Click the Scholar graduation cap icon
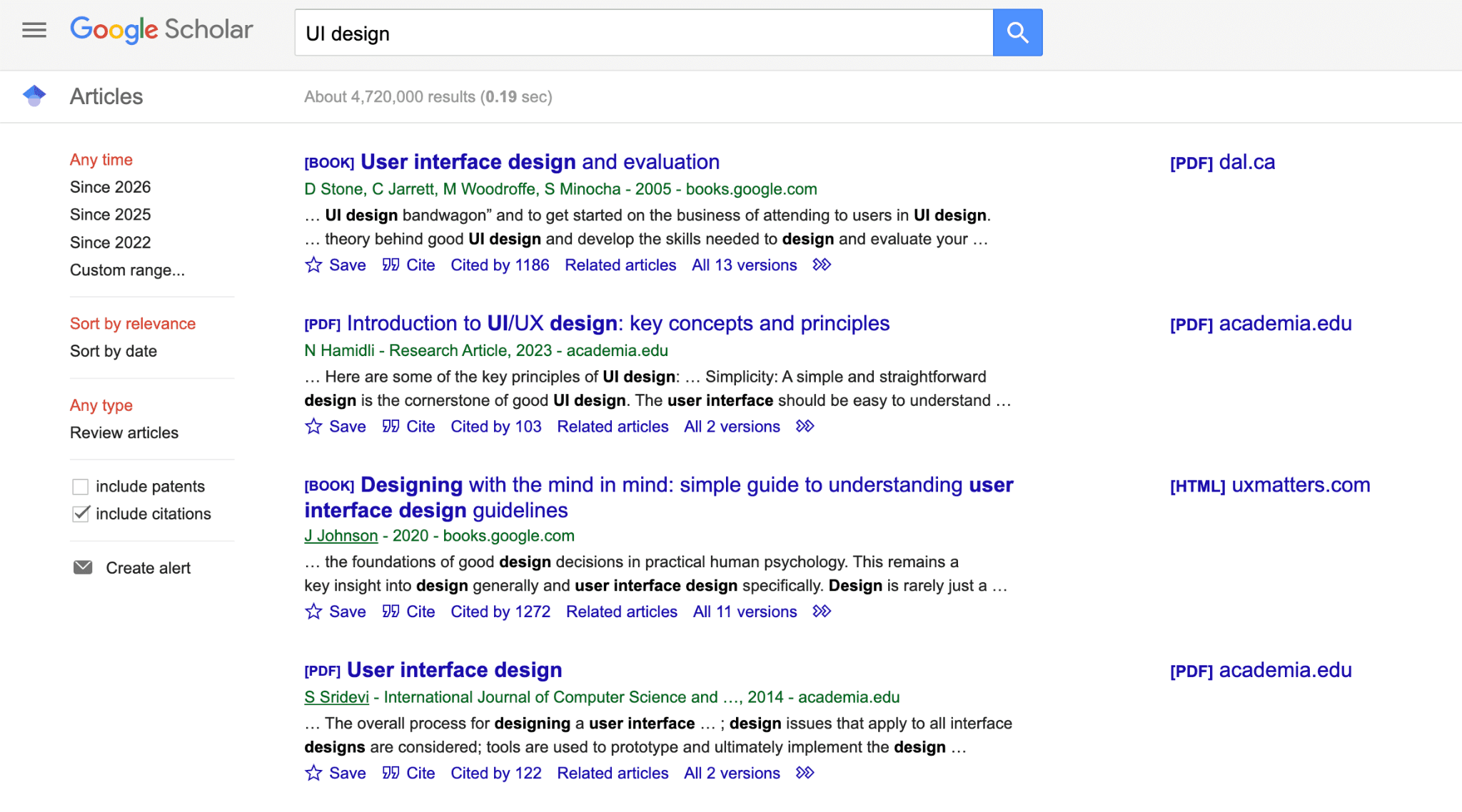This screenshot has width=1462, height=812. pos(34,96)
